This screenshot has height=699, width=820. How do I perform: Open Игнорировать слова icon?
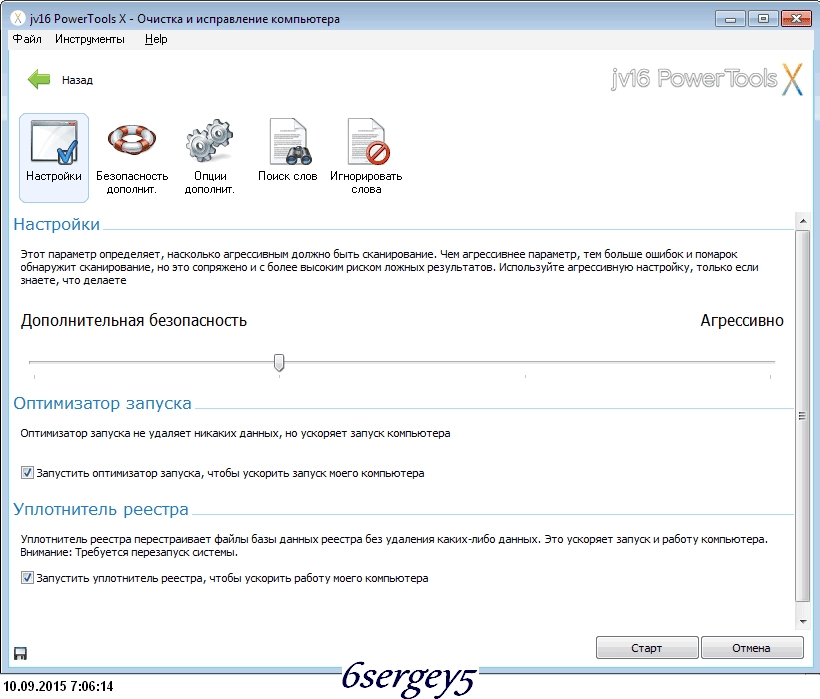pyautogui.click(x=366, y=157)
